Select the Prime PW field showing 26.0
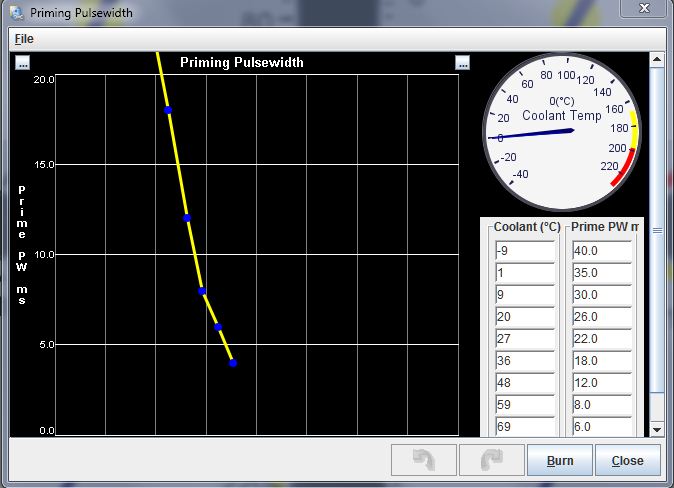This screenshot has height=488, width=674. pyautogui.click(x=601, y=316)
